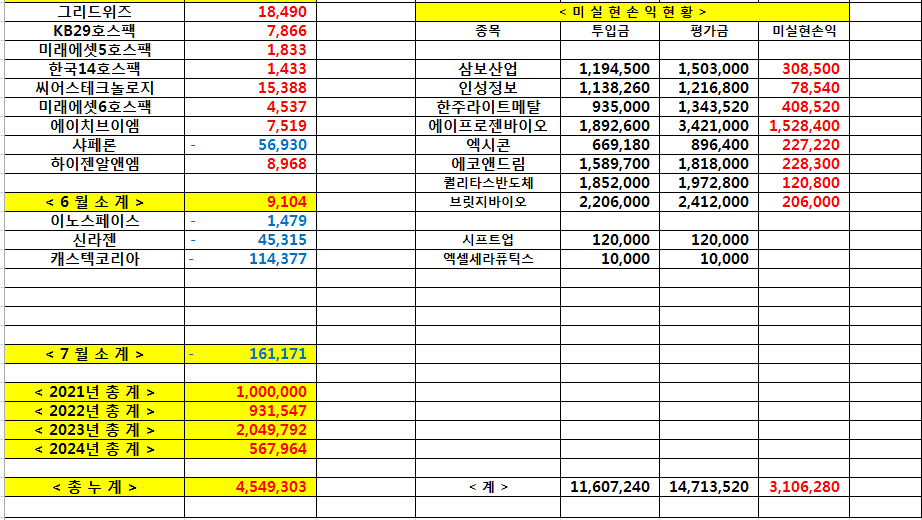Screen dimensions: 922x520
Task: Select 에이프로젠바이오 unrealized profit 1,528,400
Action: (x=804, y=126)
